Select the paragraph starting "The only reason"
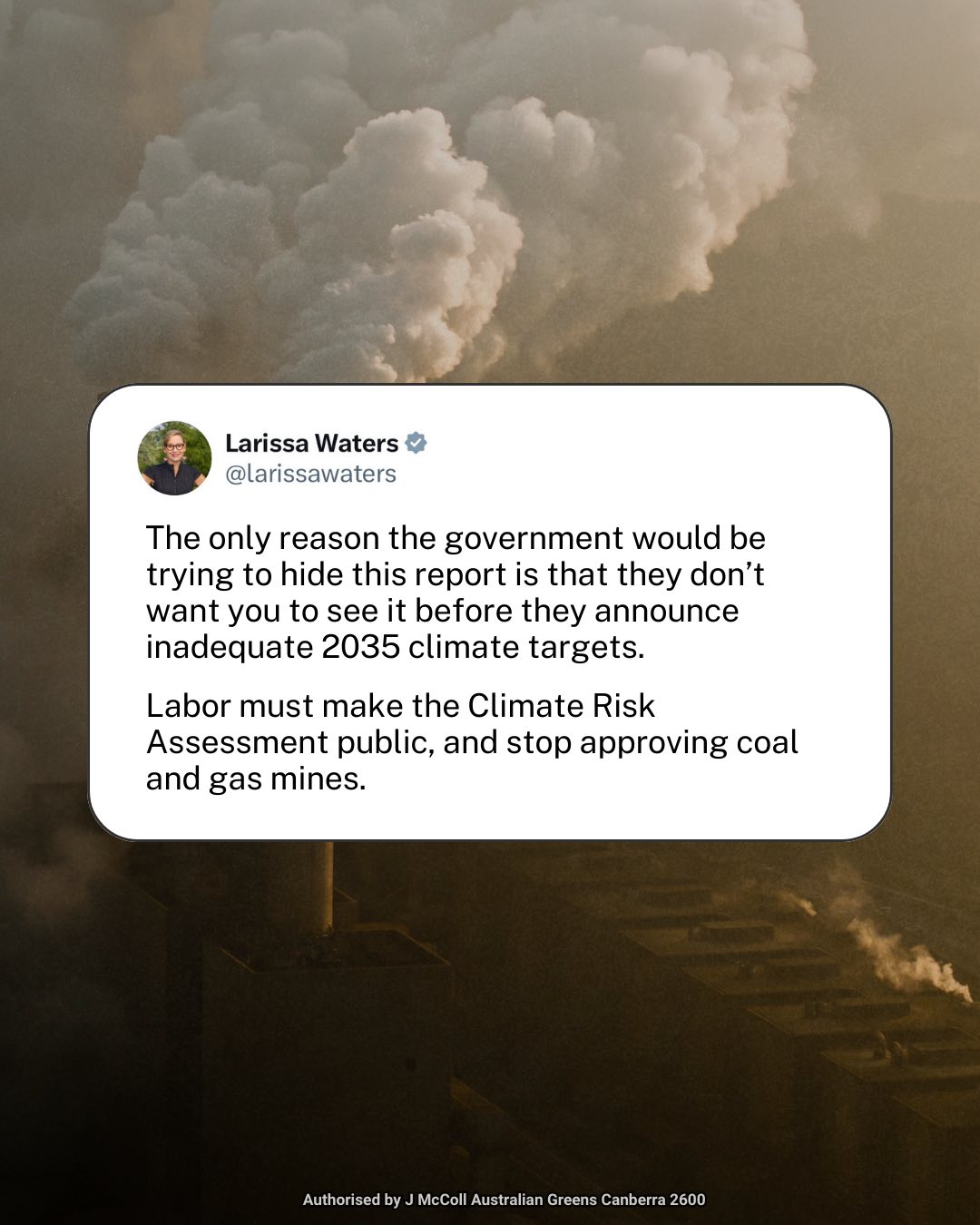 pyautogui.click(x=456, y=593)
